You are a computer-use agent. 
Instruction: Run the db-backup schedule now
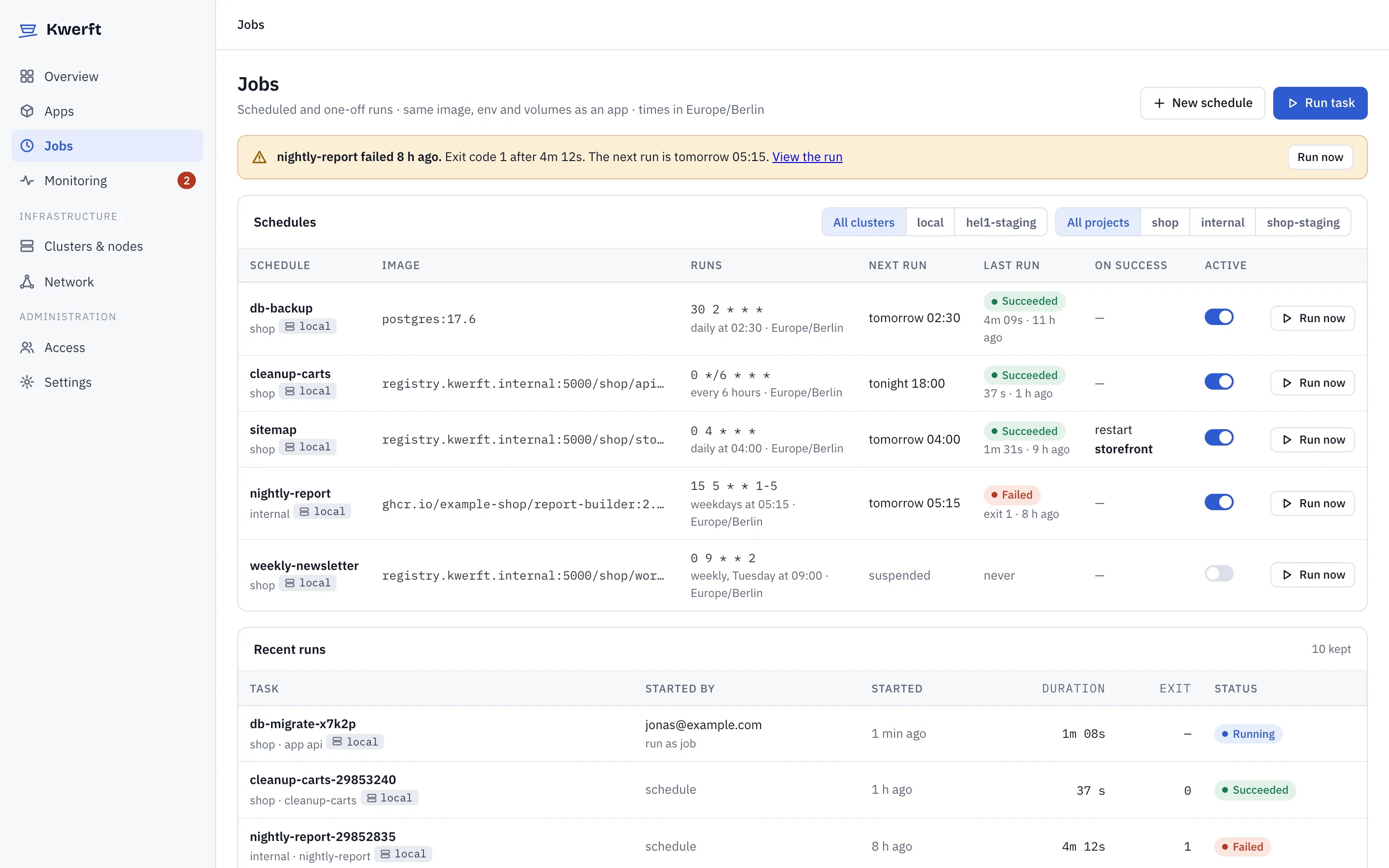[1313, 318]
